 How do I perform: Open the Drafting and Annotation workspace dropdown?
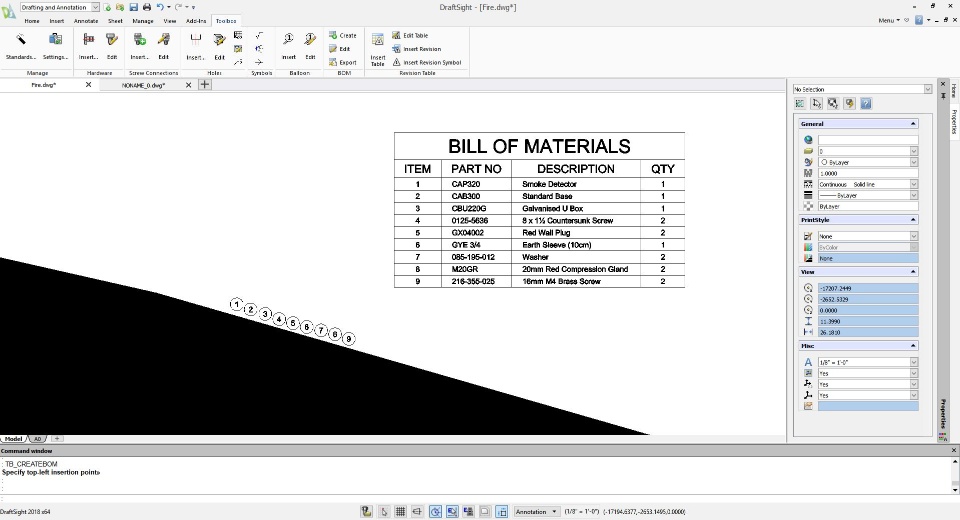click(96, 7)
